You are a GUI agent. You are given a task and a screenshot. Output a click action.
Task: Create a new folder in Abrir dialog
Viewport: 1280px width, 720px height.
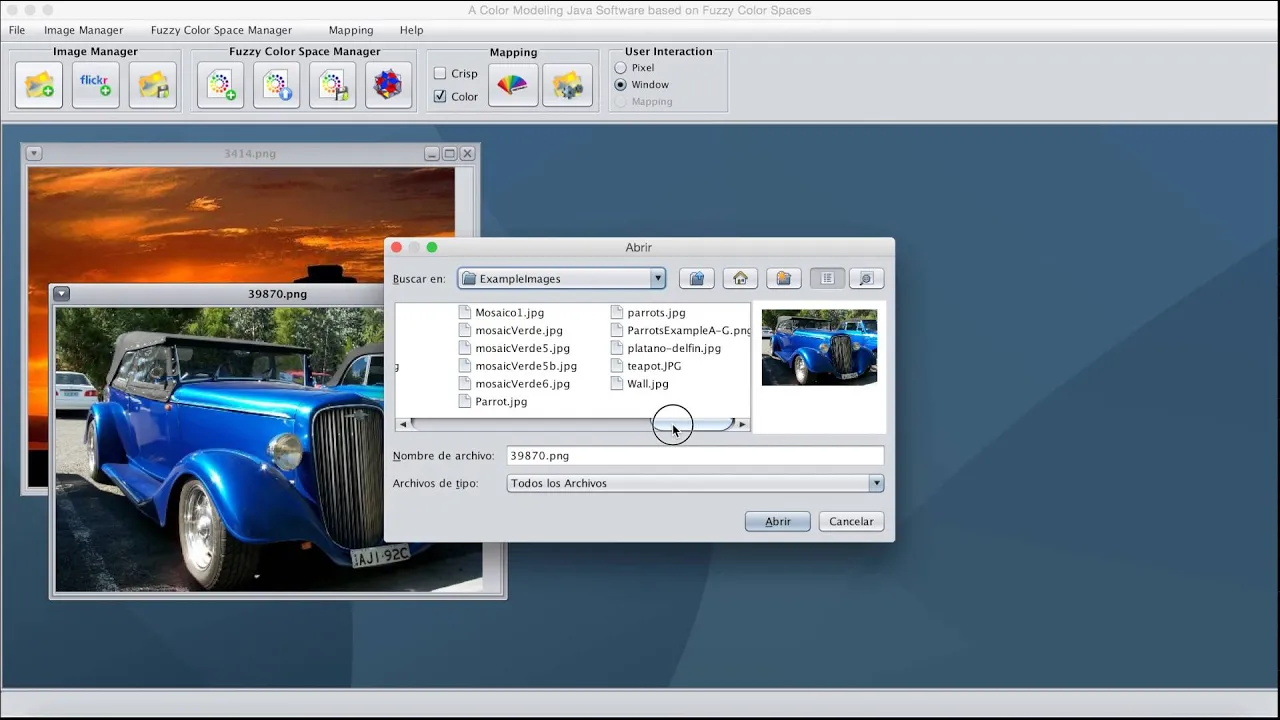click(784, 279)
